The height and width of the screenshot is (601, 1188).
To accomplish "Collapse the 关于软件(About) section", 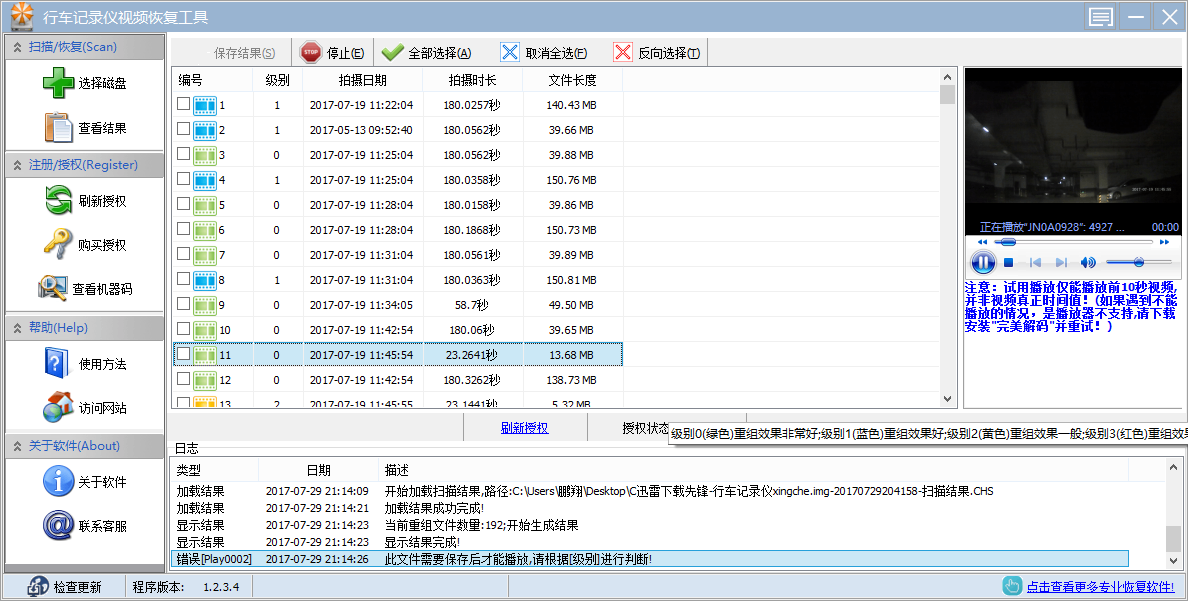I will 17,446.
